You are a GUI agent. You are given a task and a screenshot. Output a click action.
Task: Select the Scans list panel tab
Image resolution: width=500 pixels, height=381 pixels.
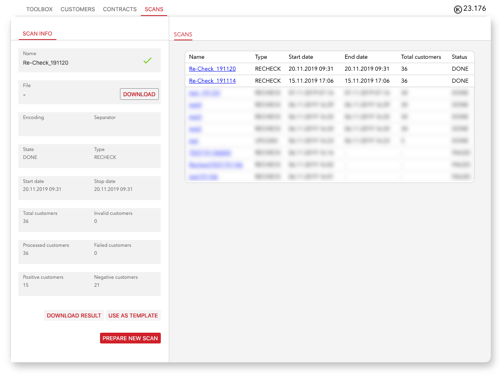click(183, 34)
